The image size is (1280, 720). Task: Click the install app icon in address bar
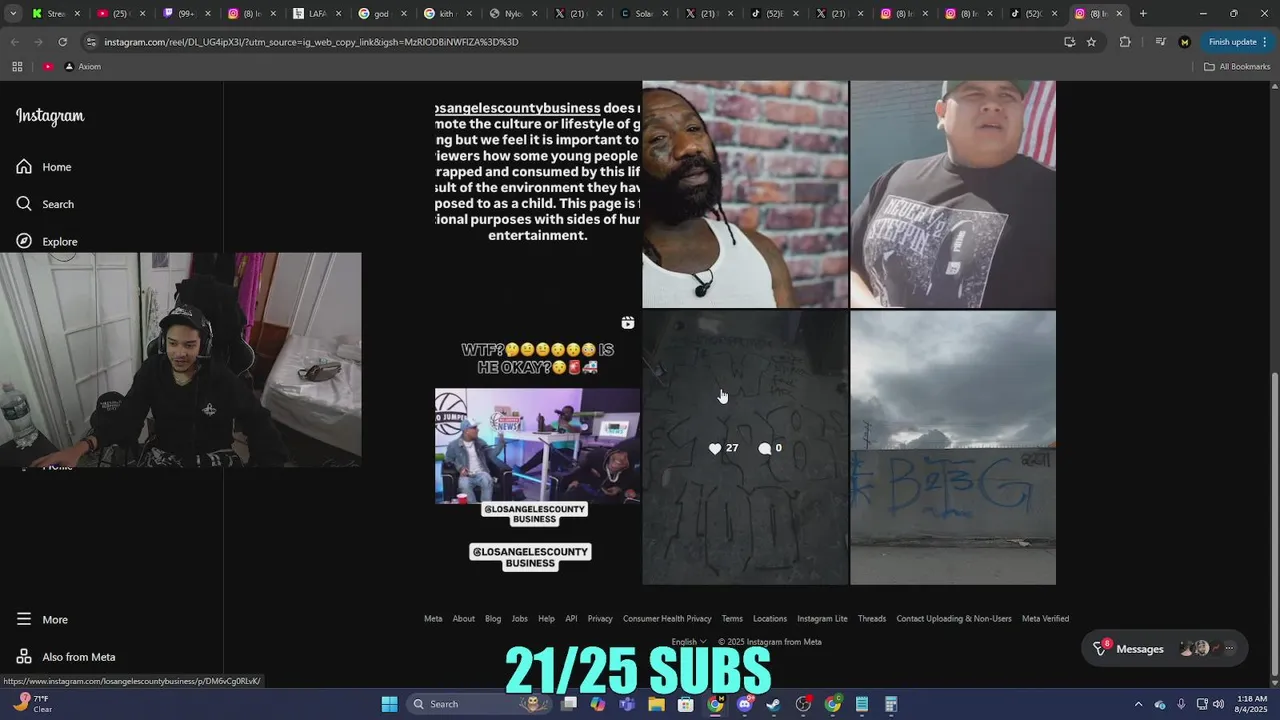(1069, 42)
